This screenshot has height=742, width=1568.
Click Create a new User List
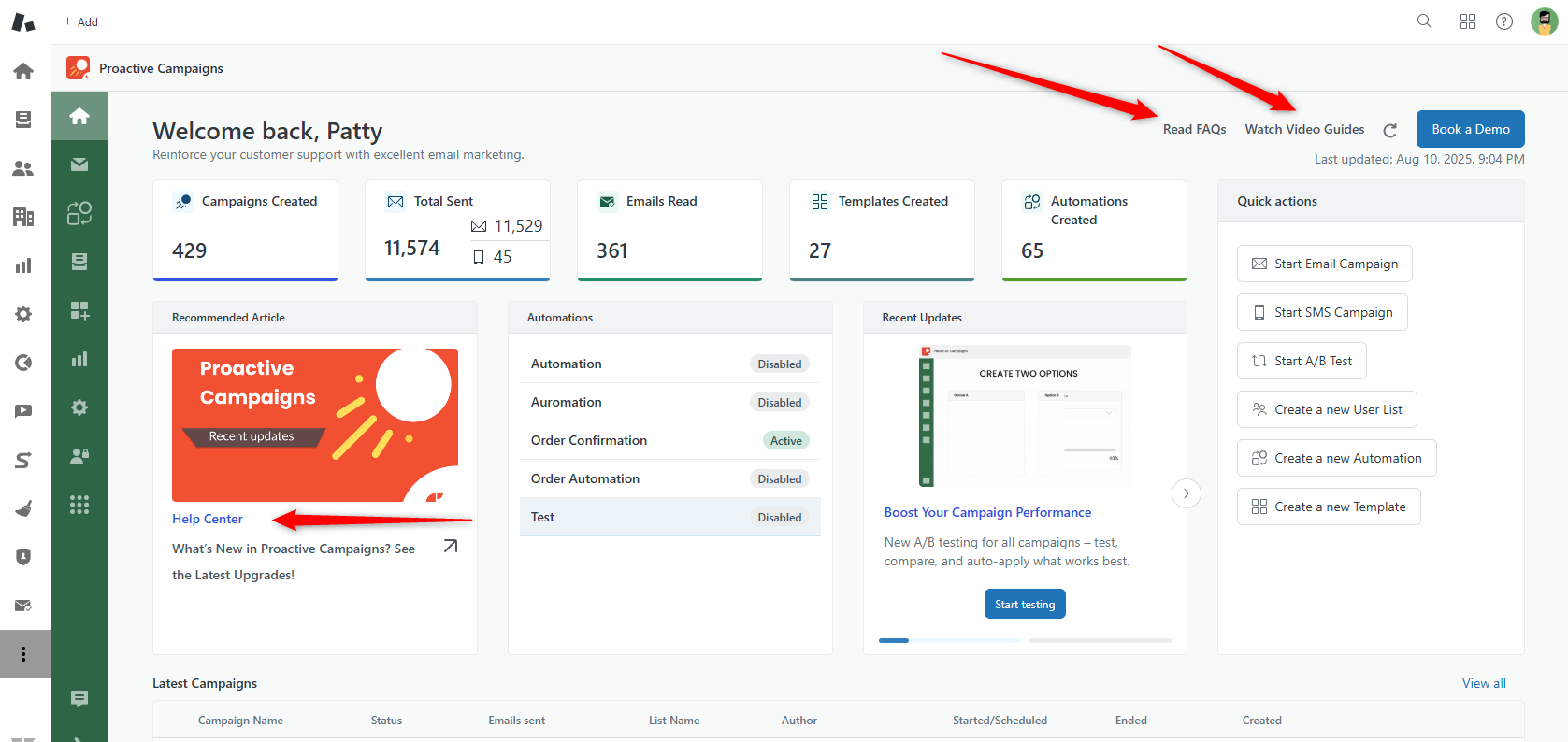[1327, 409]
